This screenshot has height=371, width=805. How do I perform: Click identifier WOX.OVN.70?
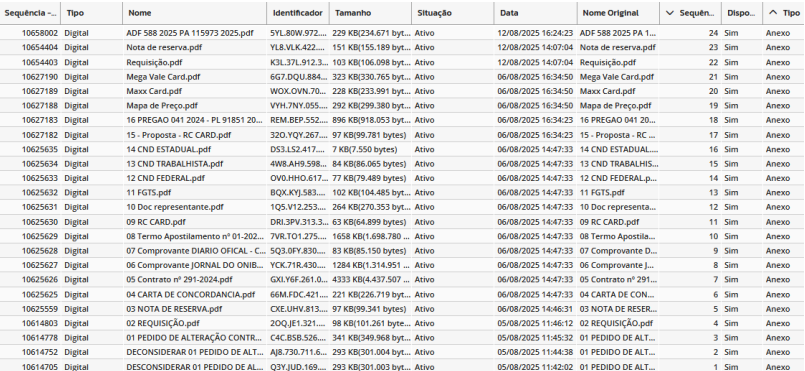(x=298, y=91)
